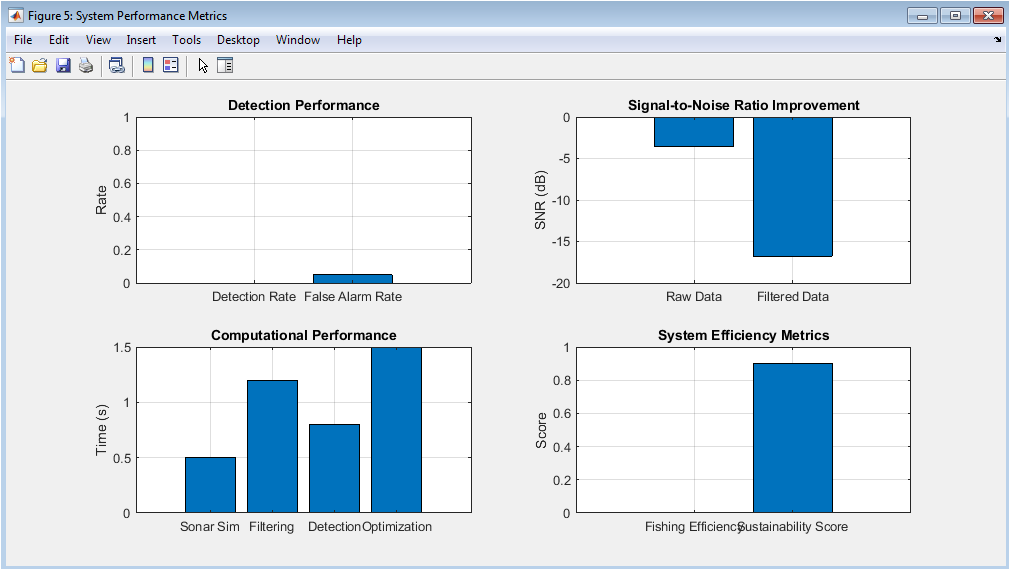Click the MATLAB logo in the title bar
Image resolution: width=1010 pixels, height=570 pixels.
tap(16, 16)
